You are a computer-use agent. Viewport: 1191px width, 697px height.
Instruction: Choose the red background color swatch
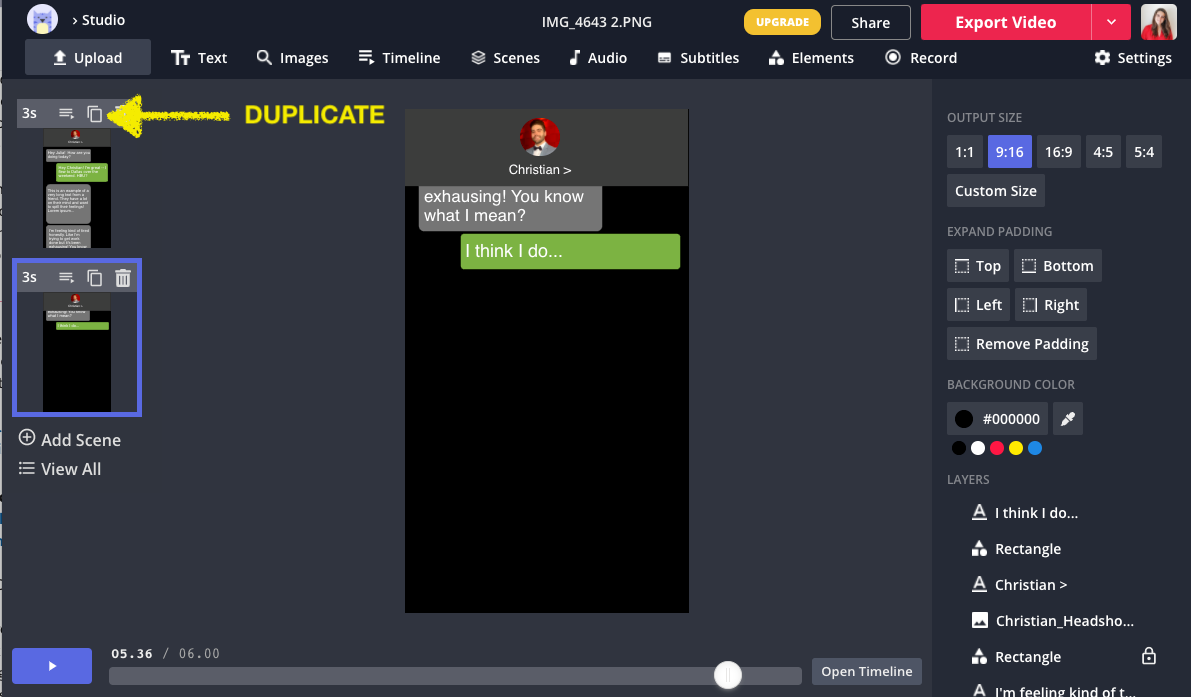click(x=997, y=448)
